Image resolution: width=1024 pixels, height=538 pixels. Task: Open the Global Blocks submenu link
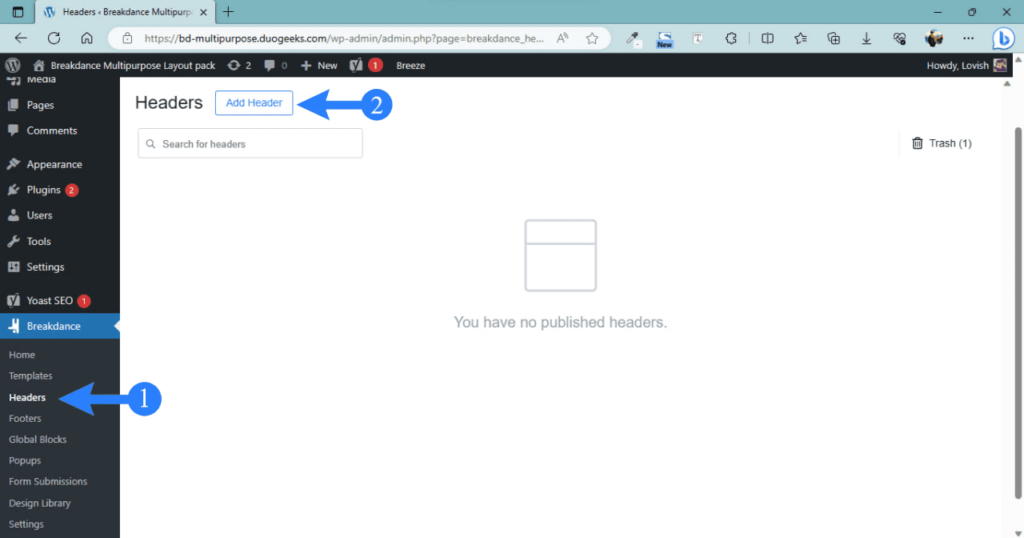coord(38,439)
